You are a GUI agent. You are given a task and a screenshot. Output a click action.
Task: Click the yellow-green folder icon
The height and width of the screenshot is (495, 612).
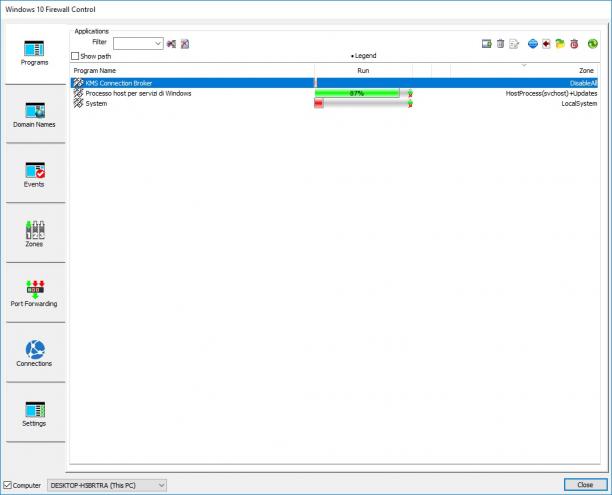tap(560, 44)
